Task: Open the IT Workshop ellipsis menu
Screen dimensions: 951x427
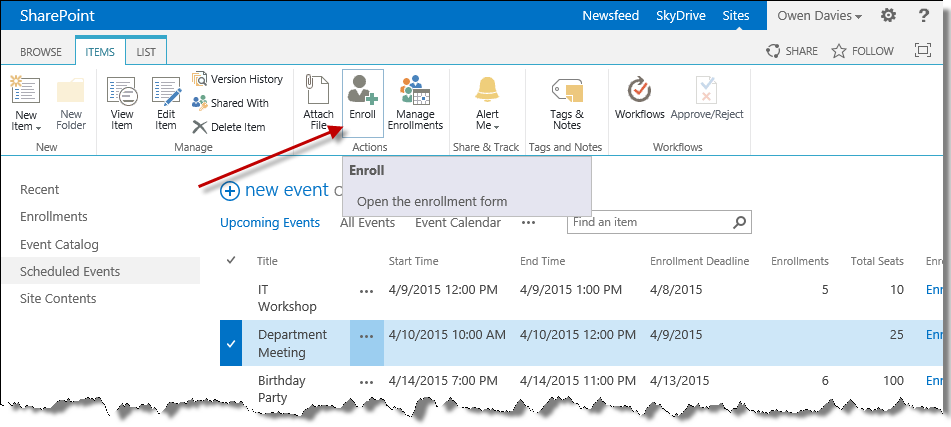Action: (x=366, y=291)
